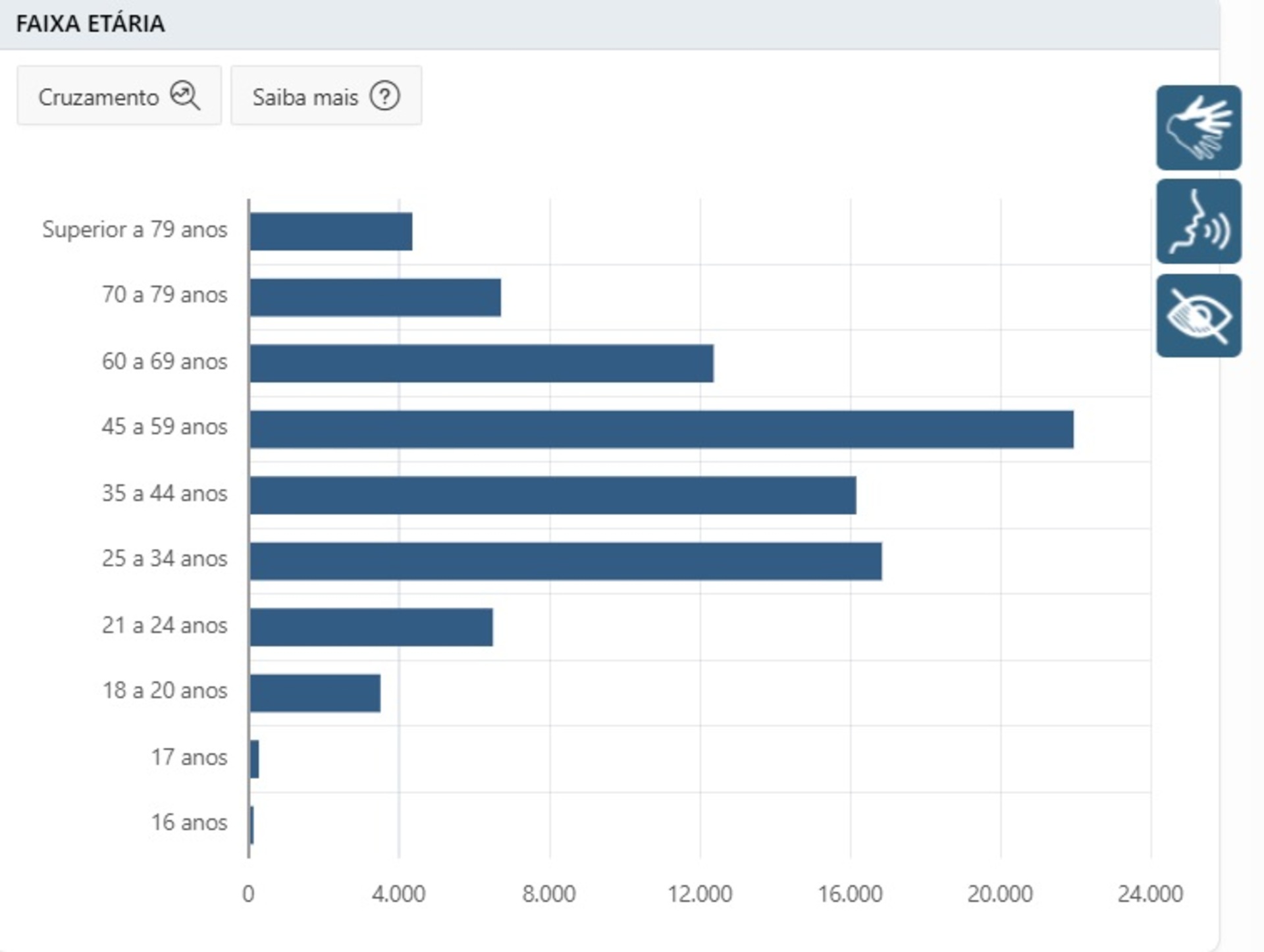Image resolution: width=1264 pixels, height=952 pixels.
Task: Click the 20.000 axis tick label
Action: coord(999,894)
